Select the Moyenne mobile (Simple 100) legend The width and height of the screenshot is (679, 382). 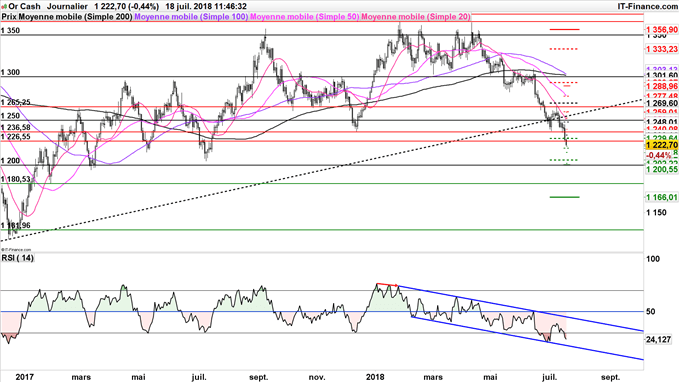tap(191, 17)
